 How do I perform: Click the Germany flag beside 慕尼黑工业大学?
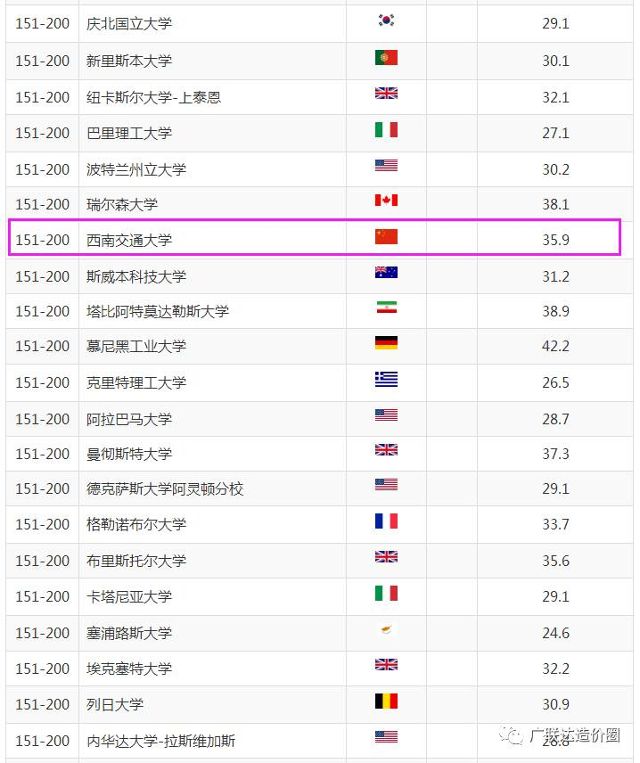tap(386, 343)
